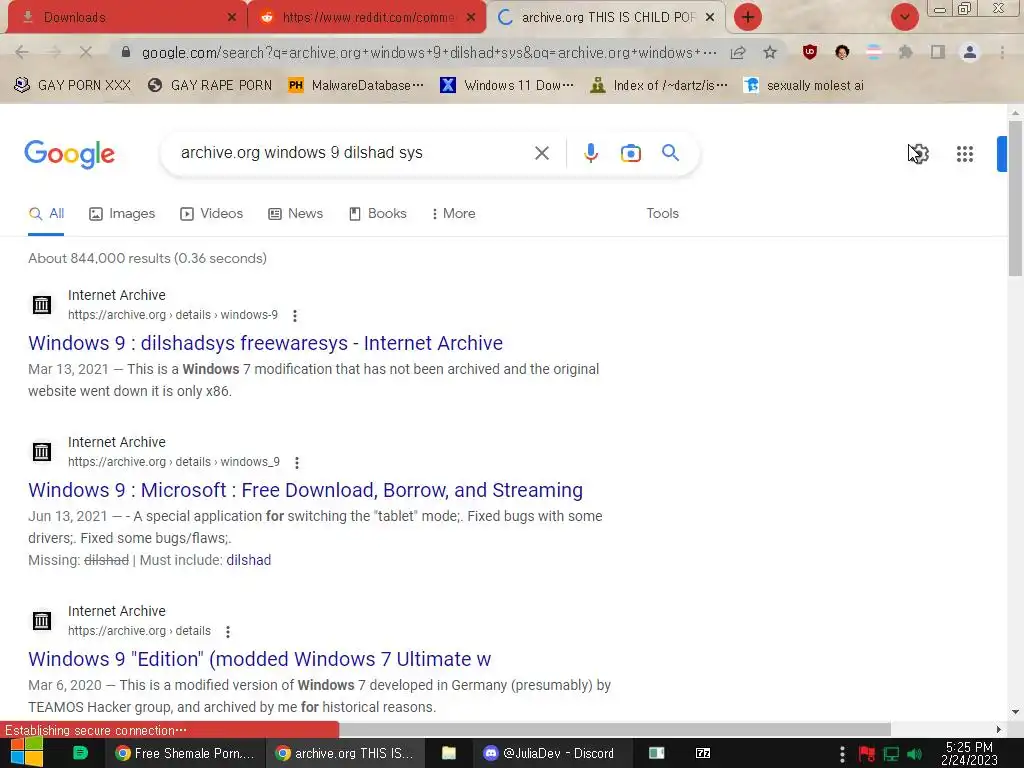Image resolution: width=1024 pixels, height=768 pixels.
Task: Open the MalwareDatabase bookmark
Action: tap(356, 86)
